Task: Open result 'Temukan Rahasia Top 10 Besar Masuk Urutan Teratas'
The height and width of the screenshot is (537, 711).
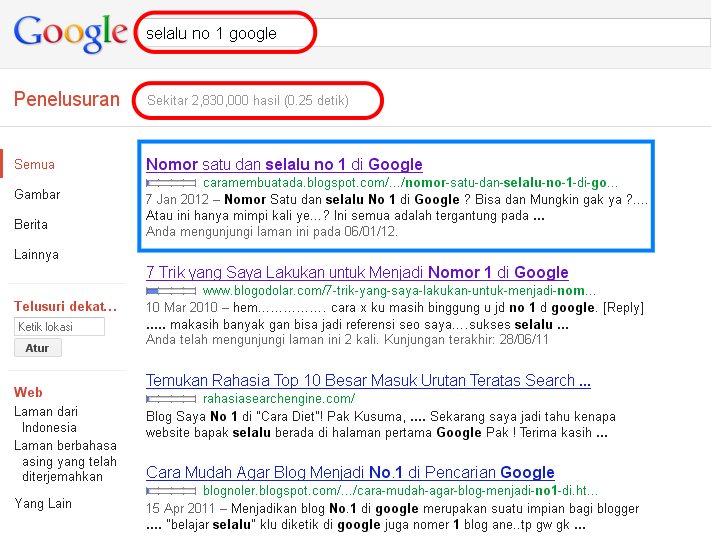Action: click(x=368, y=380)
